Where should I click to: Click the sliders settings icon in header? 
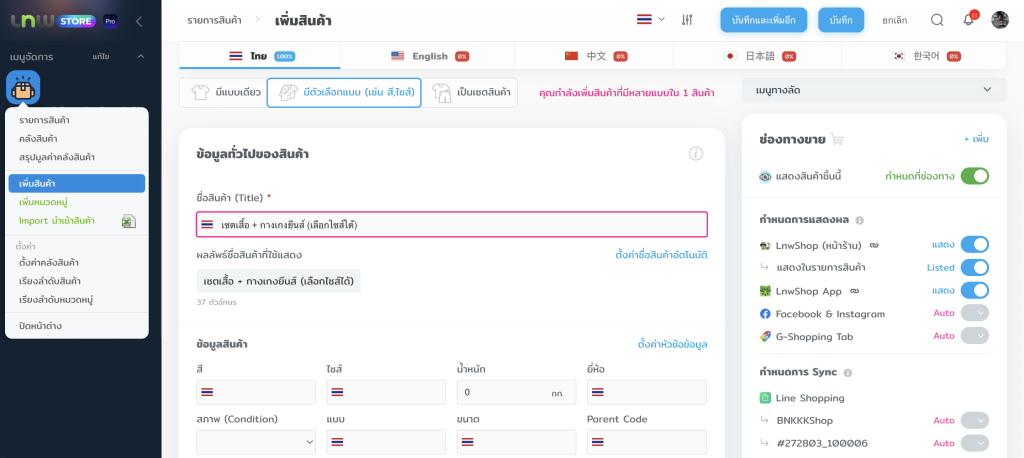[687, 20]
